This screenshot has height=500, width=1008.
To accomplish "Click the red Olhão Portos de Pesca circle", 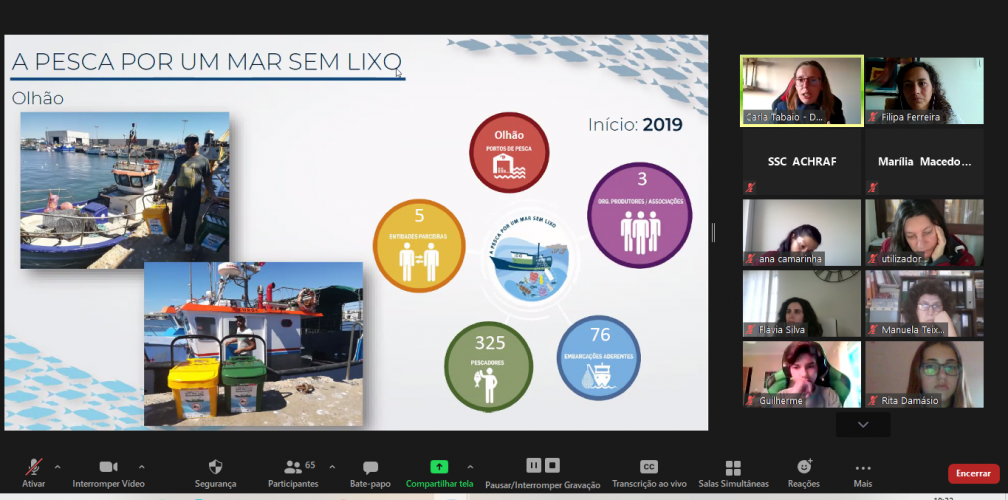I will [x=509, y=152].
